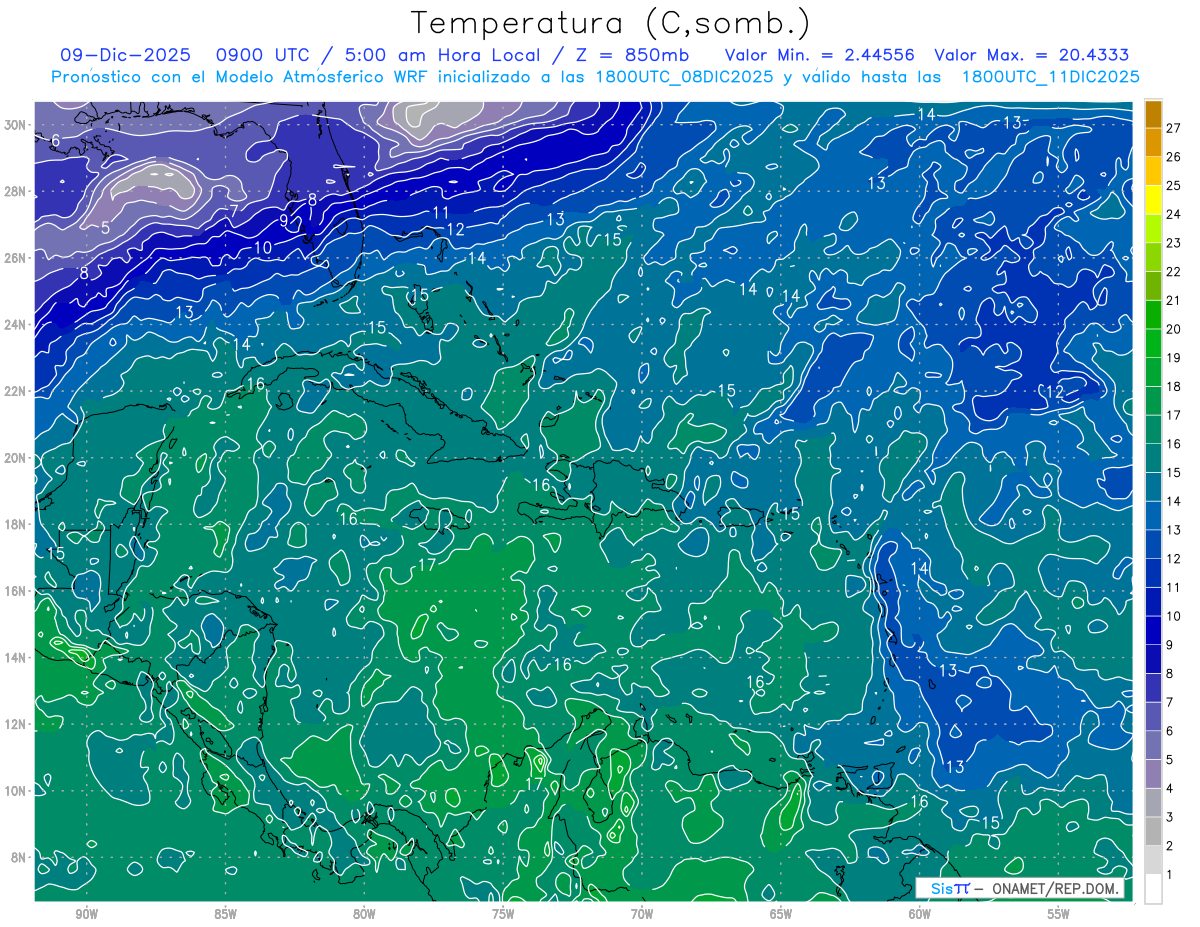The image size is (1200, 927).
Task: Click the date text '09-Dic-2025'
Action: click(x=125, y=55)
